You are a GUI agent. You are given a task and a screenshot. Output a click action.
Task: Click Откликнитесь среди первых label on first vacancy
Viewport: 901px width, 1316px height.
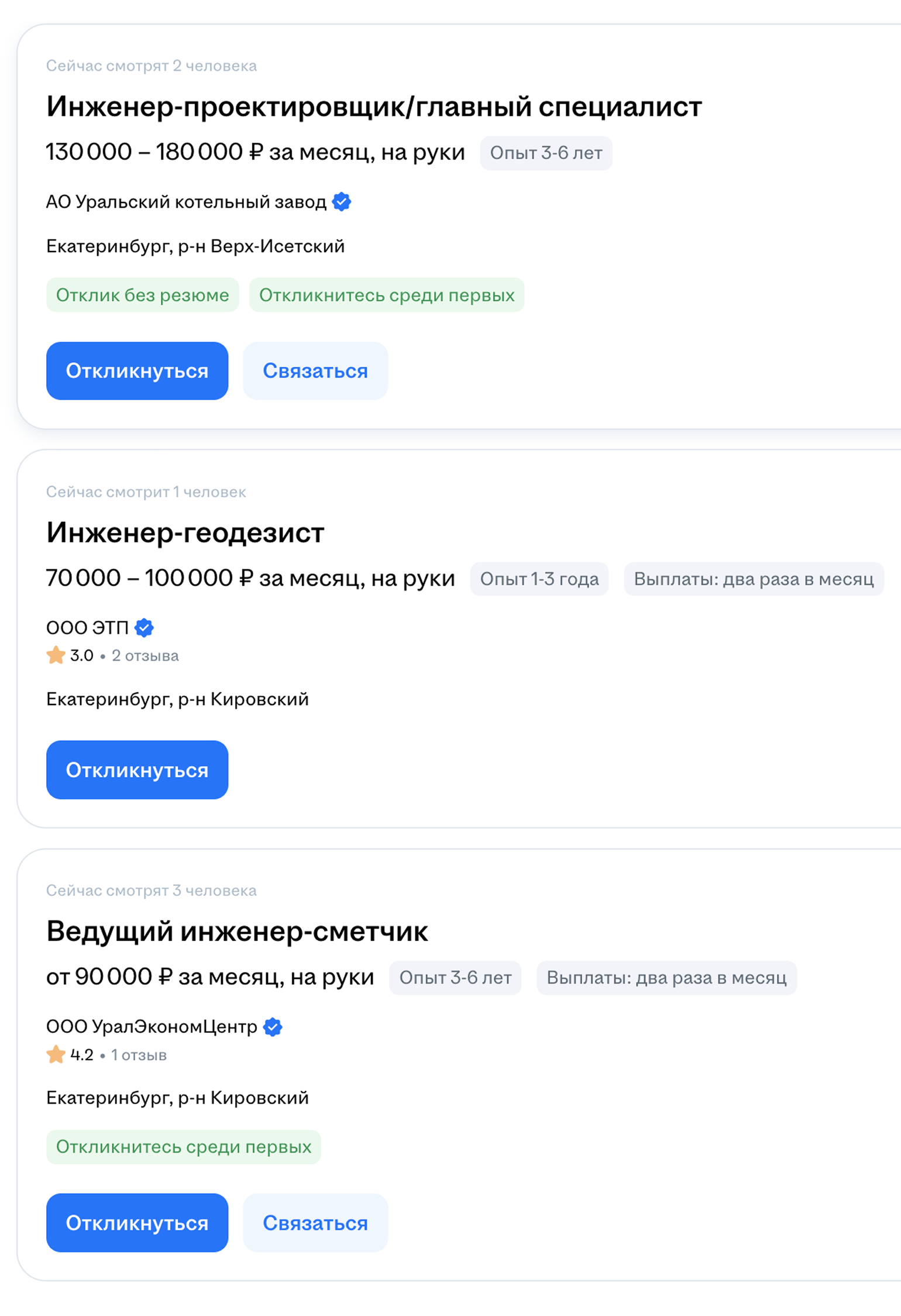click(387, 295)
